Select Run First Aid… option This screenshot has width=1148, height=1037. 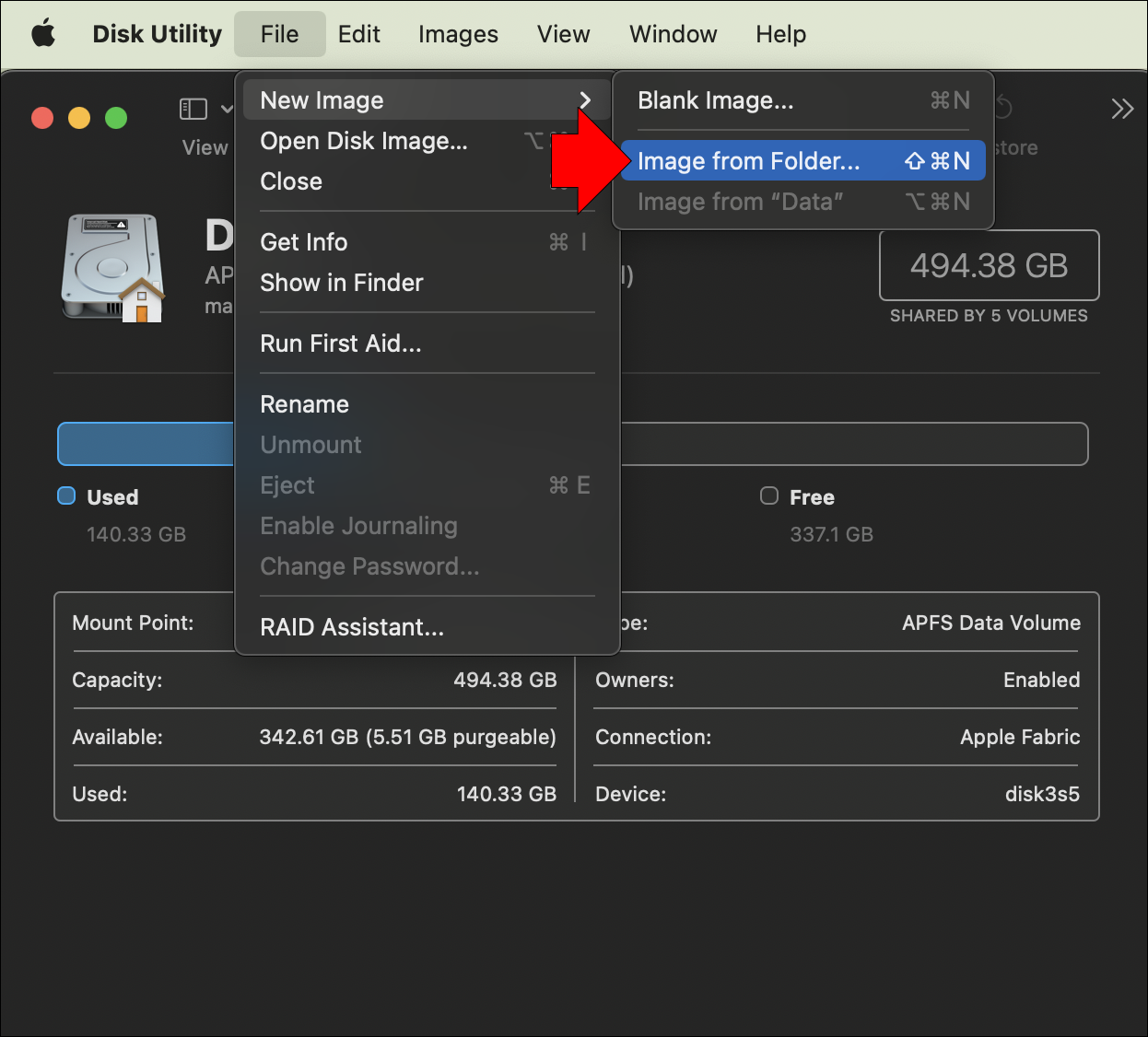(341, 344)
